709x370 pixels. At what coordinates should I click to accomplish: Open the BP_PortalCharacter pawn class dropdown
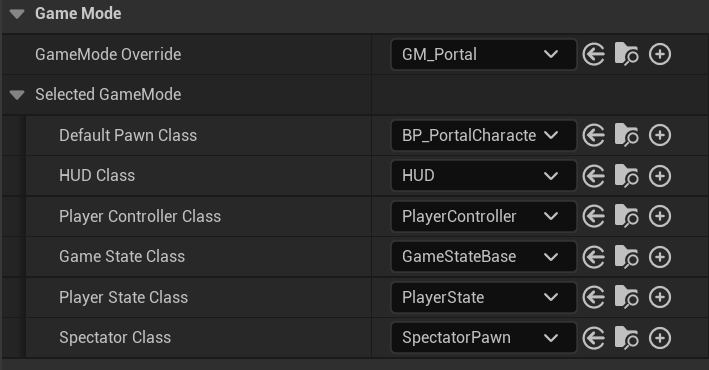tap(484, 135)
